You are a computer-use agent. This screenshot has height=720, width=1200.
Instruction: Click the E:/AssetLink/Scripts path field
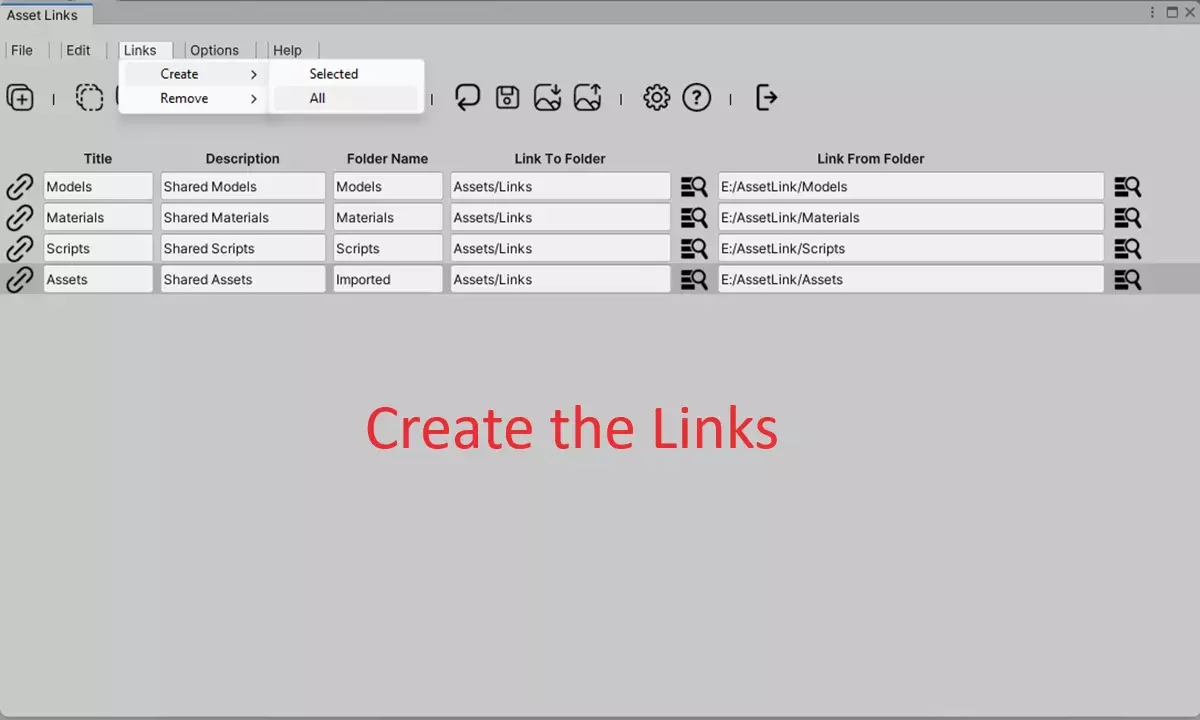(x=911, y=249)
